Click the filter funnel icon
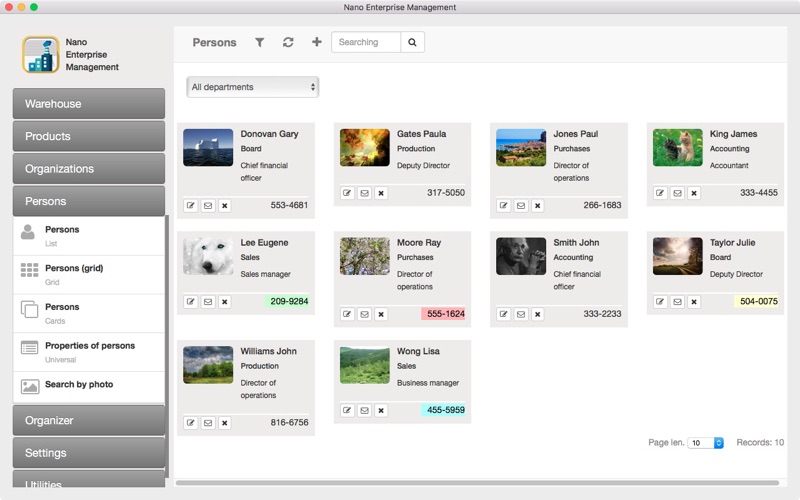 tap(260, 42)
